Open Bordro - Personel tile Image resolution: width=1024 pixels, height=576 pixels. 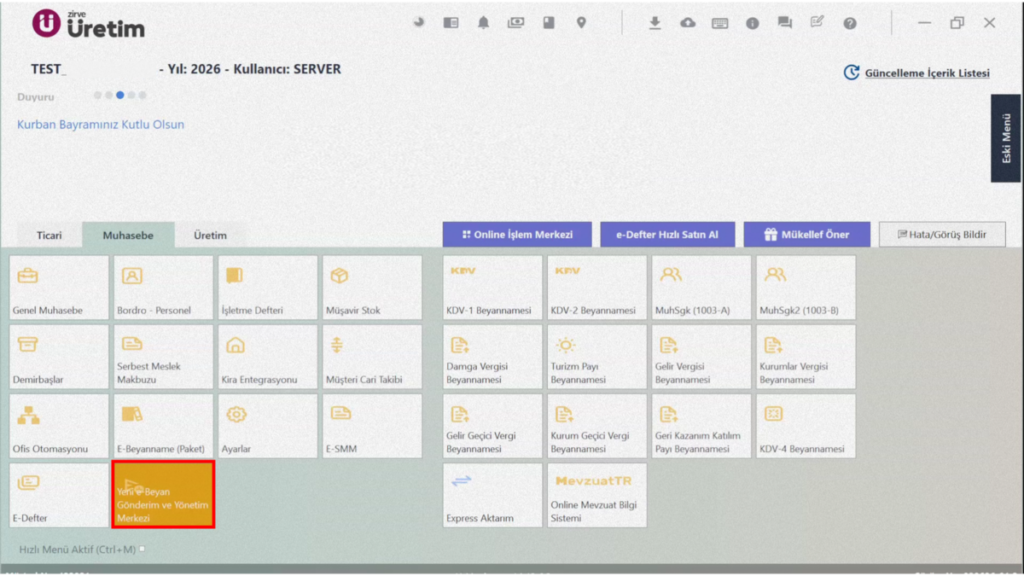tap(163, 287)
